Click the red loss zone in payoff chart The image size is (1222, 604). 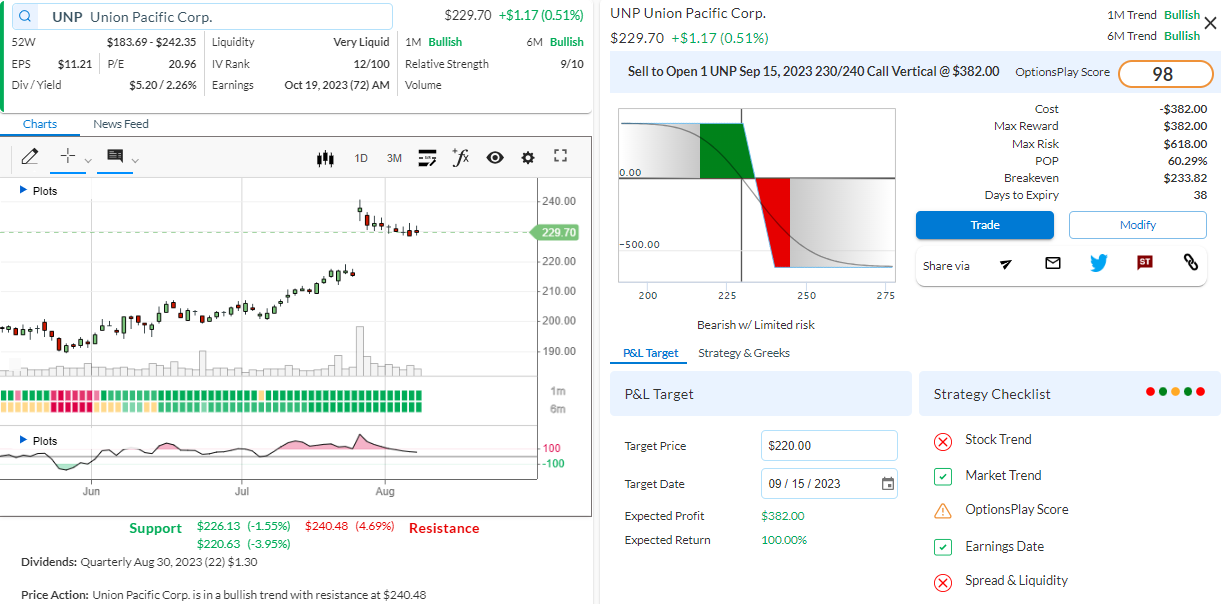point(775,222)
